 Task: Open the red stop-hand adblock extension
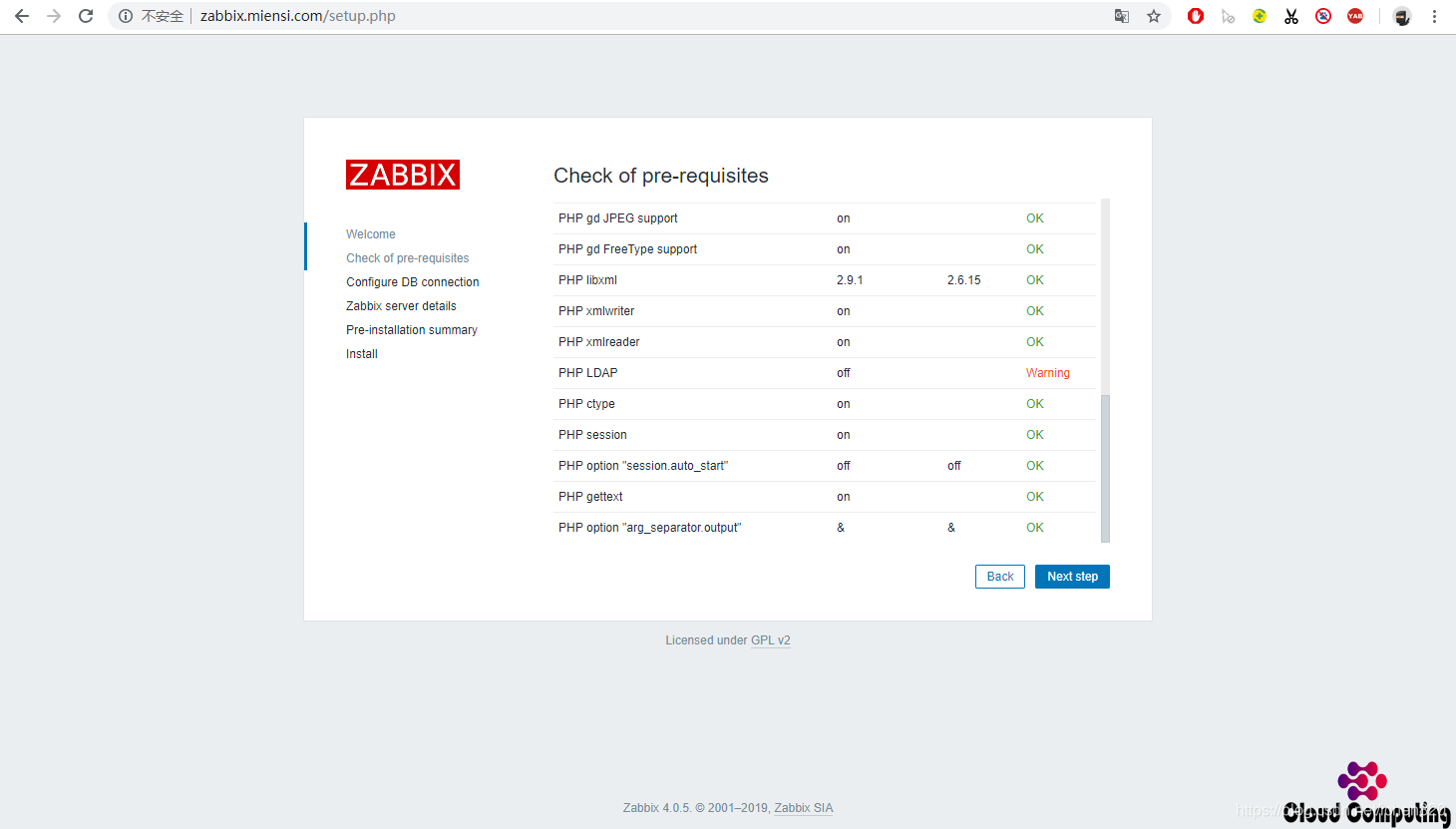click(x=1196, y=16)
